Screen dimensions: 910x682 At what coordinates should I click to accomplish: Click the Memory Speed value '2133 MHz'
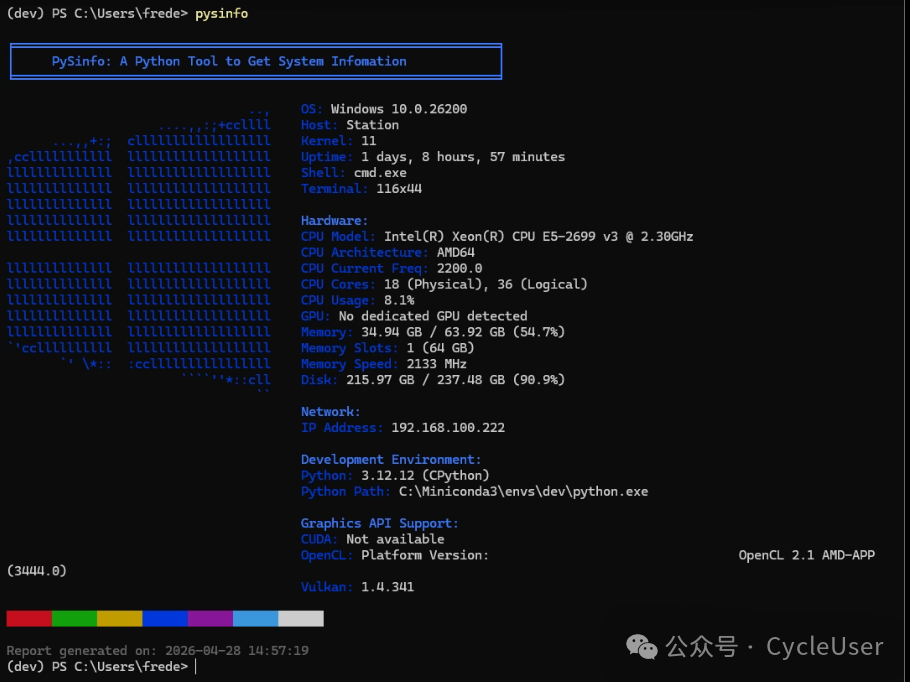(x=436, y=364)
